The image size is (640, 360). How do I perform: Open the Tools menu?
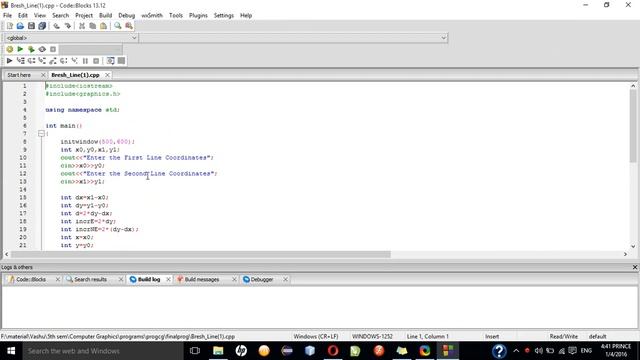[176, 15]
